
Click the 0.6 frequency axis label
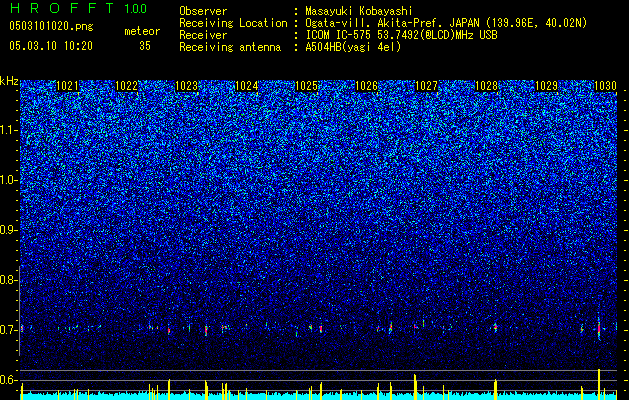(8, 380)
